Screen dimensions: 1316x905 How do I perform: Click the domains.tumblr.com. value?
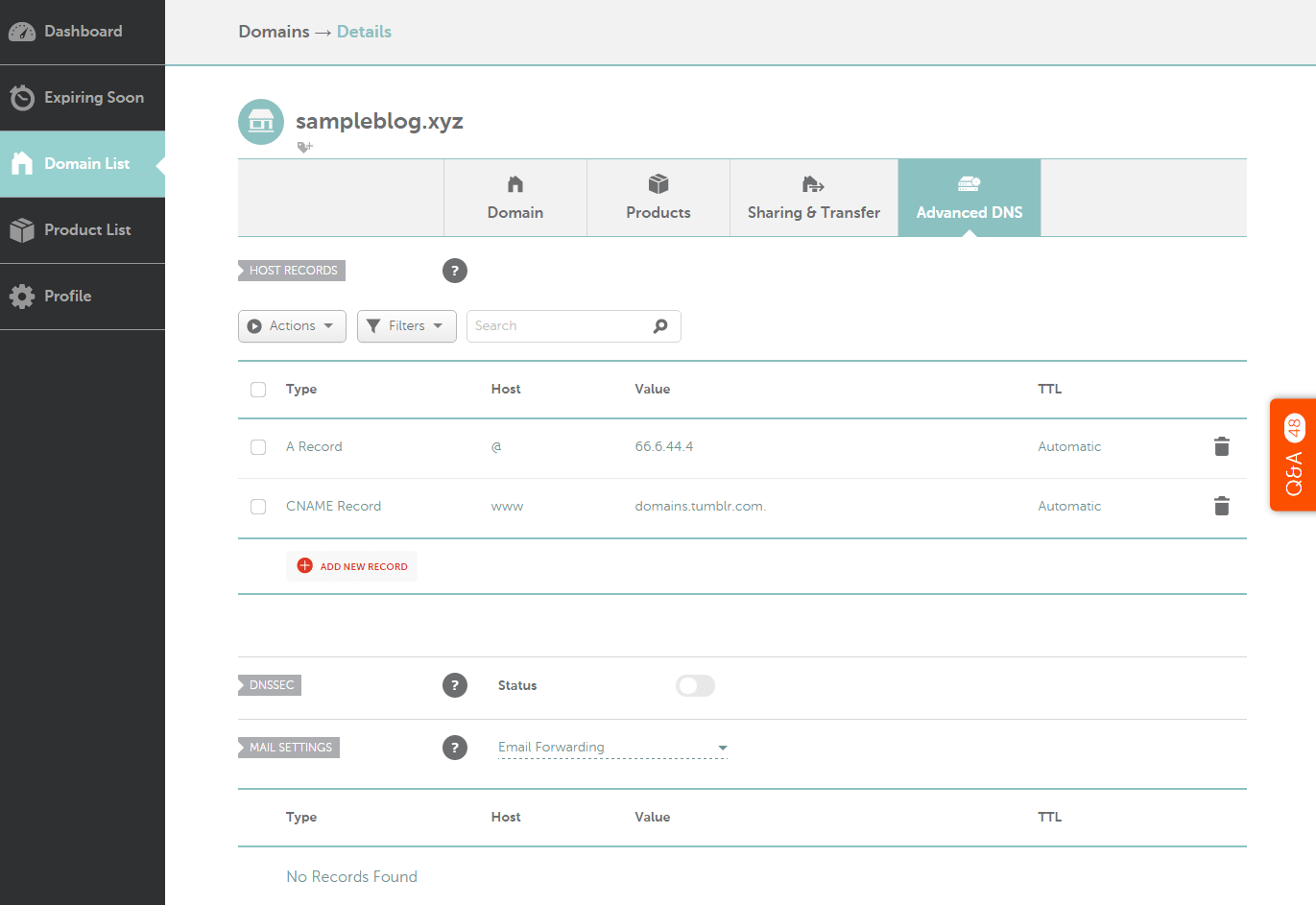pos(701,507)
